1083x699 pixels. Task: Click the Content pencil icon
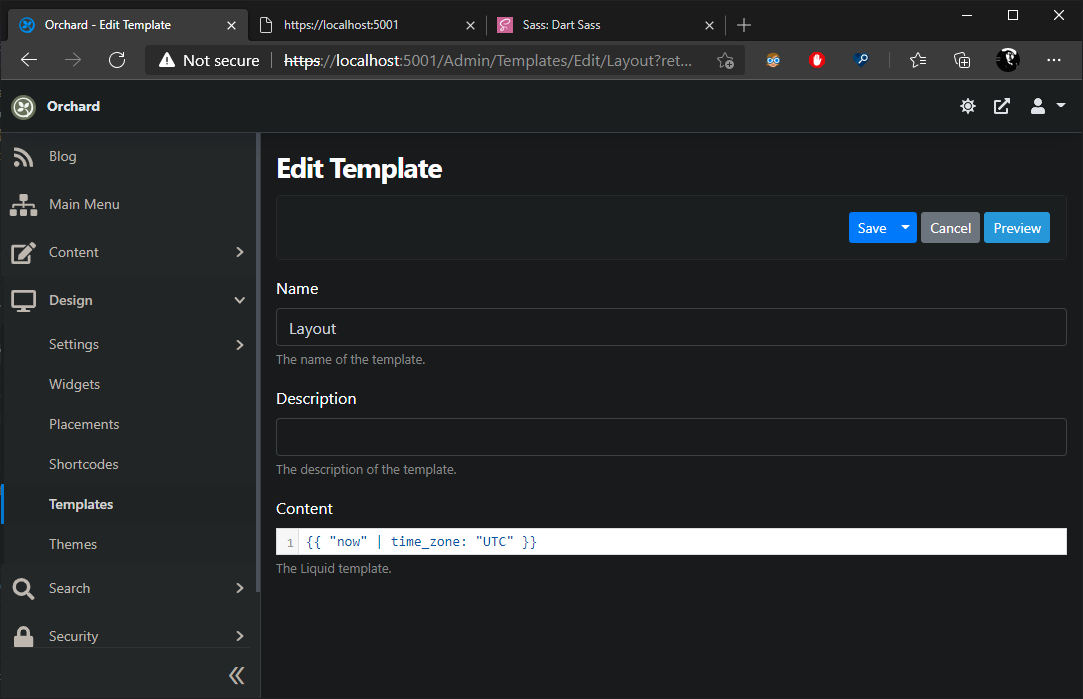[x=23, y=252]
